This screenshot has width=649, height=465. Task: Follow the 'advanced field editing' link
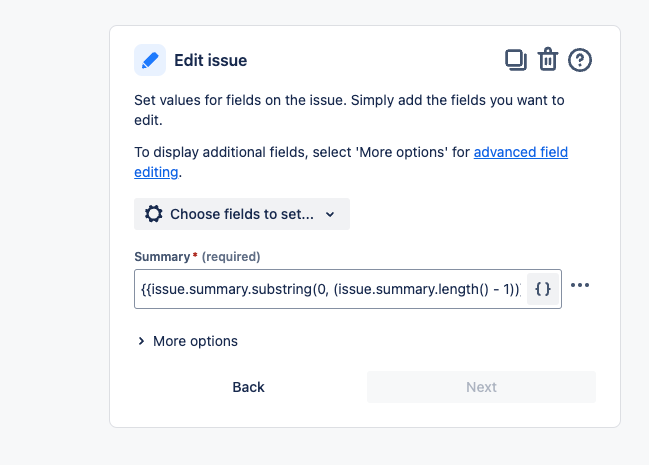(x=520, y=153)
